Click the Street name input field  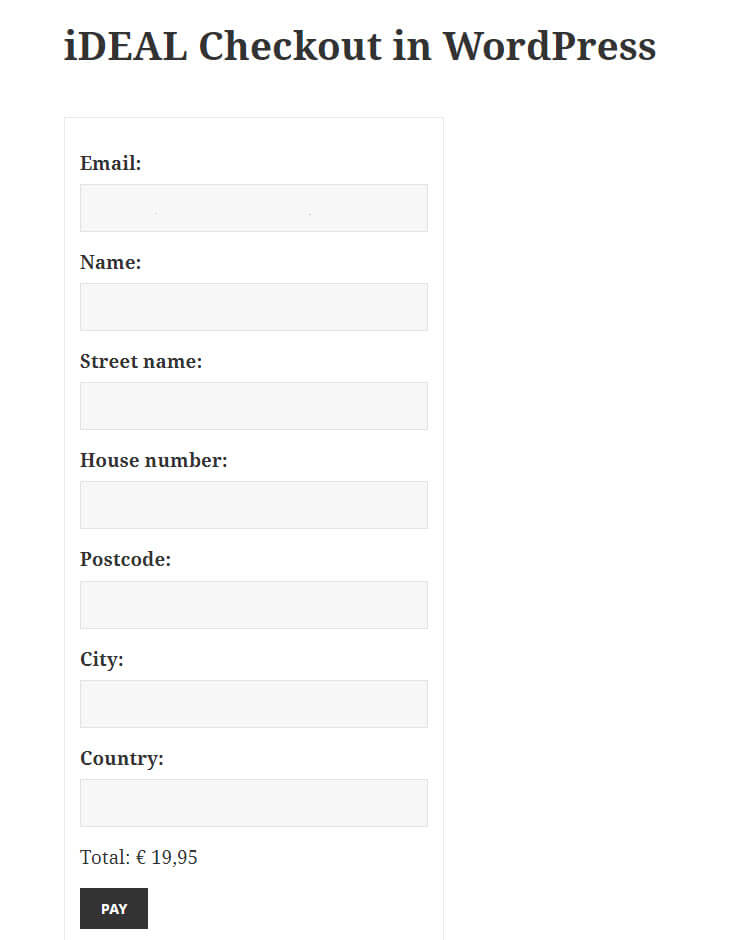pyautogui.click(x=253, y=405)
